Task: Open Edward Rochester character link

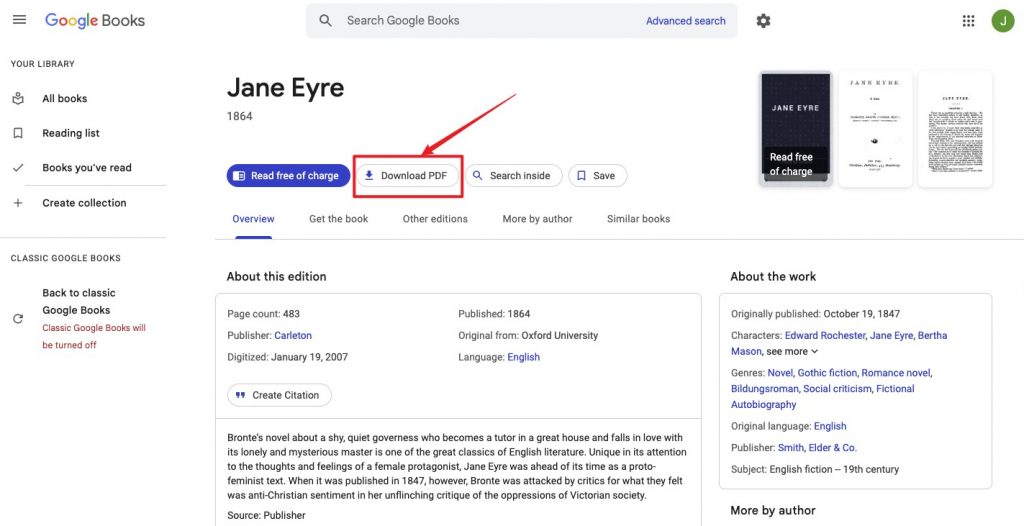Action: click(825, 335)
